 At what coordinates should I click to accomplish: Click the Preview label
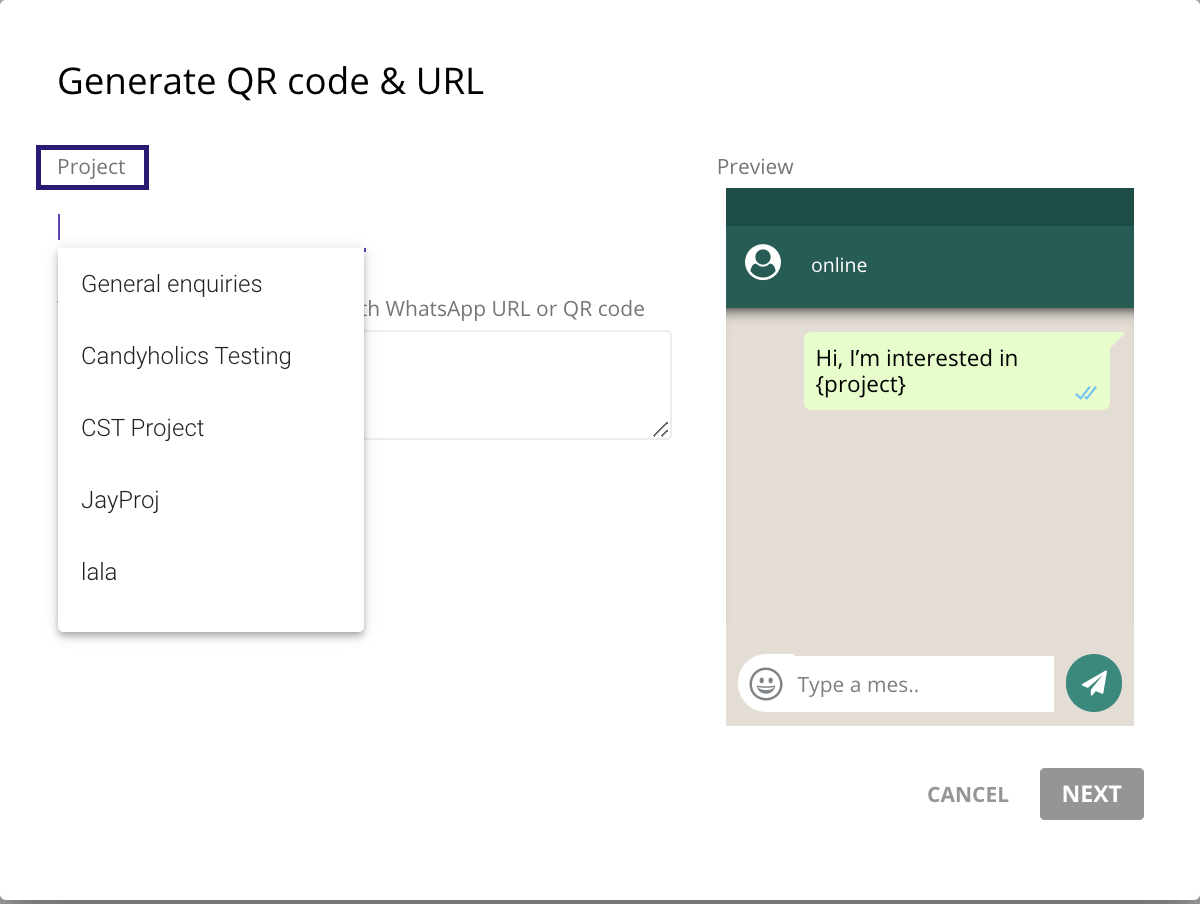click(755, 167)
